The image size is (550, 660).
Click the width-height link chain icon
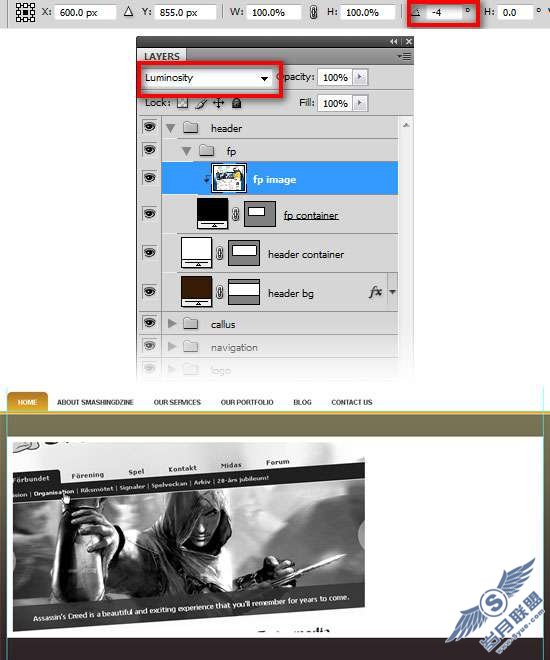[x=313, y=12]
